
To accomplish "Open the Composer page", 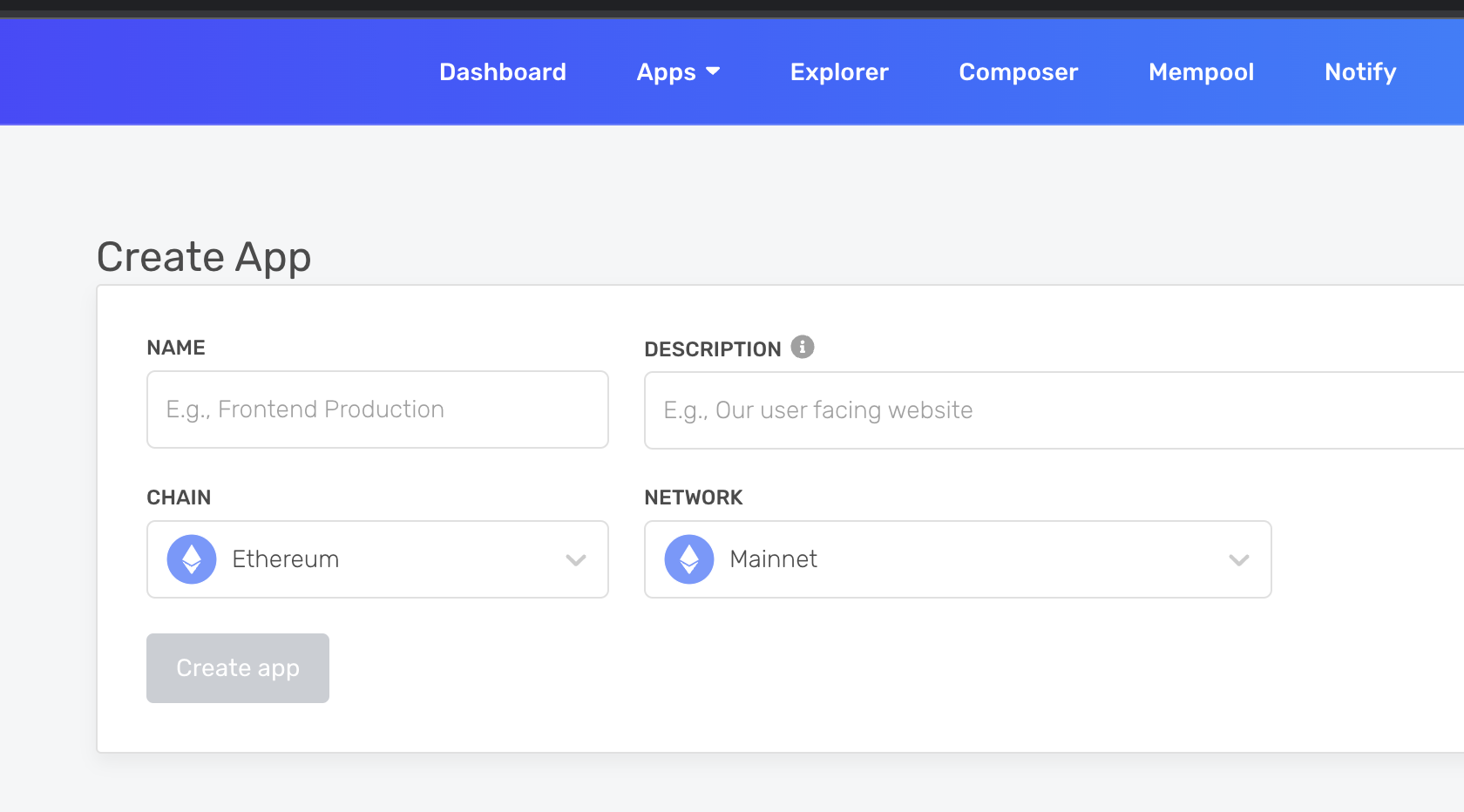I will pos(1019,71).
